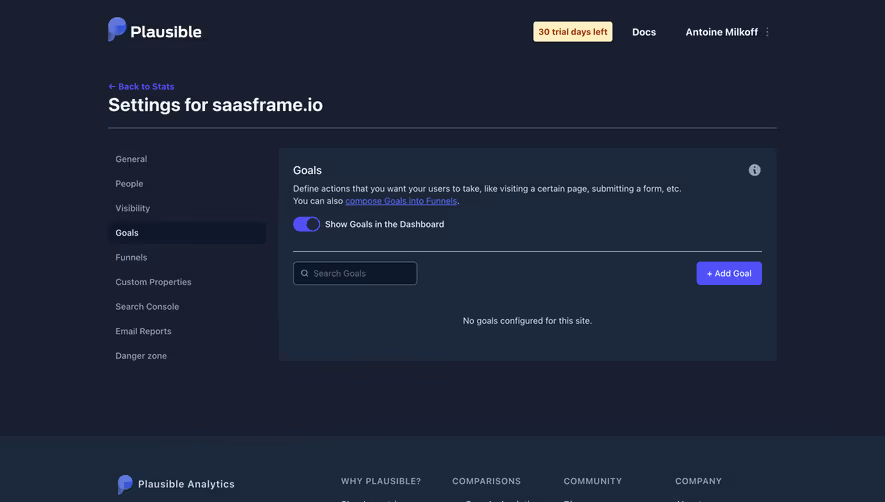Select the Goals settings section
Screen dimensions: 885x502
[187, 233]
